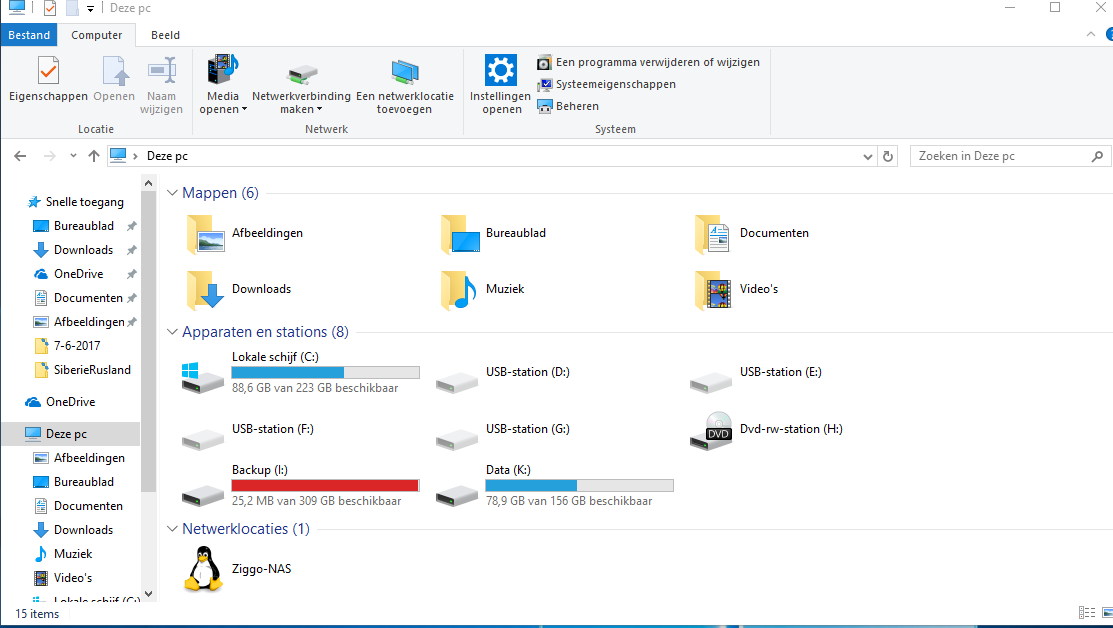
Task: Click the red Backup (I:) usage bar
Action: (x=325, y=485)
